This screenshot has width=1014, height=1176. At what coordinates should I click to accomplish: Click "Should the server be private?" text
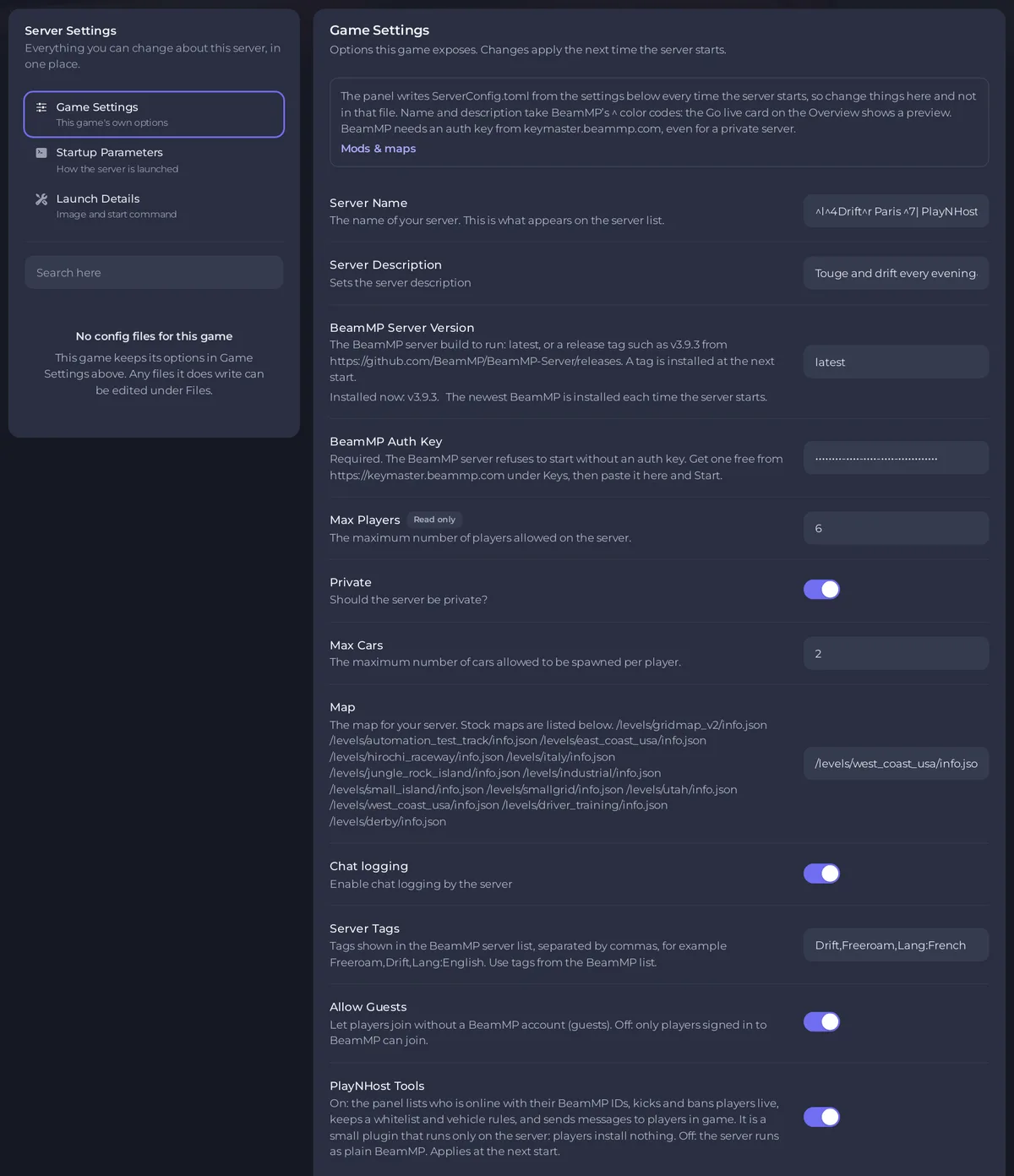coord(409,600)
